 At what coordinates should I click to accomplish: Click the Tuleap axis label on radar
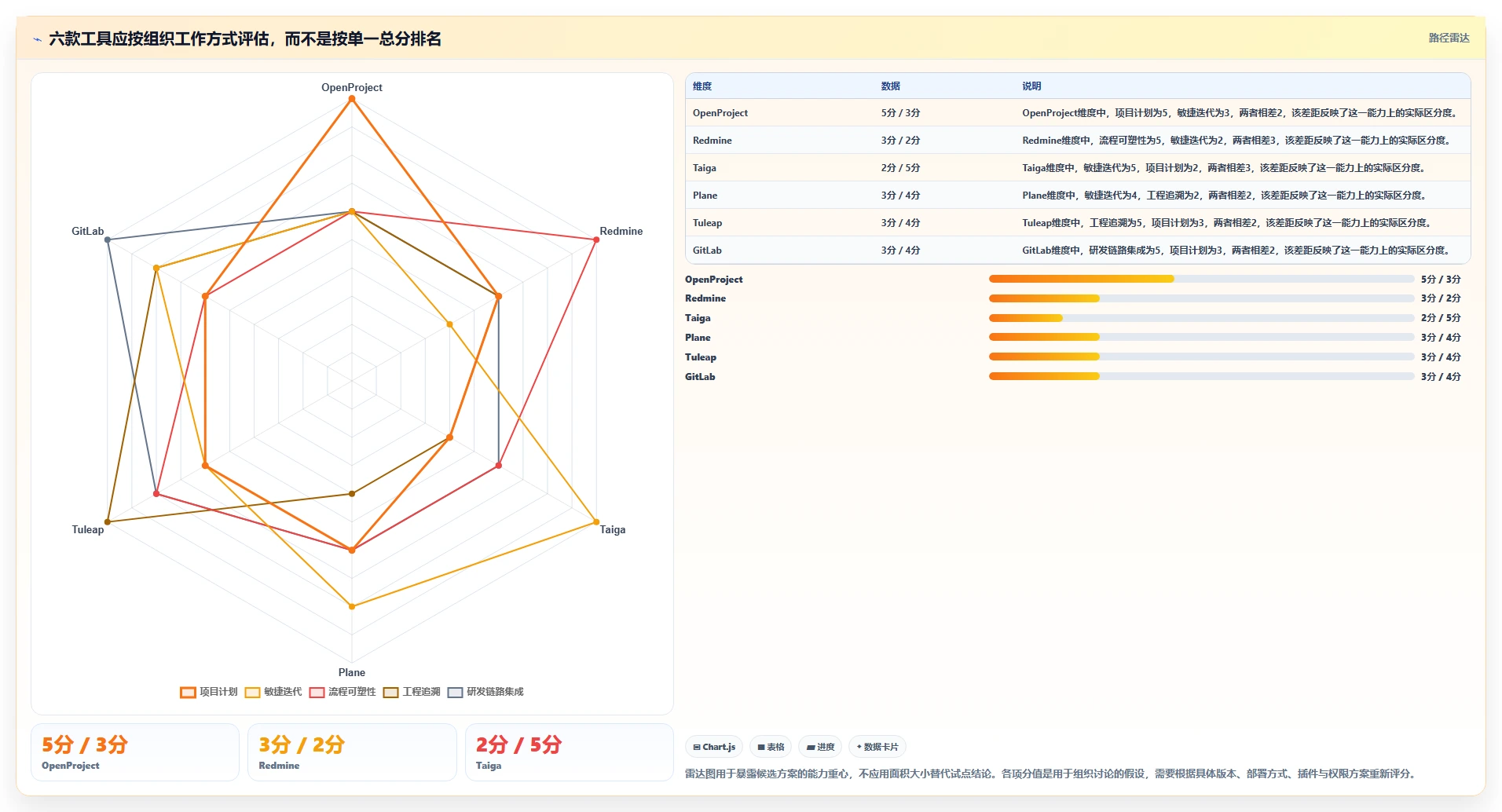(x=88, y=530)
